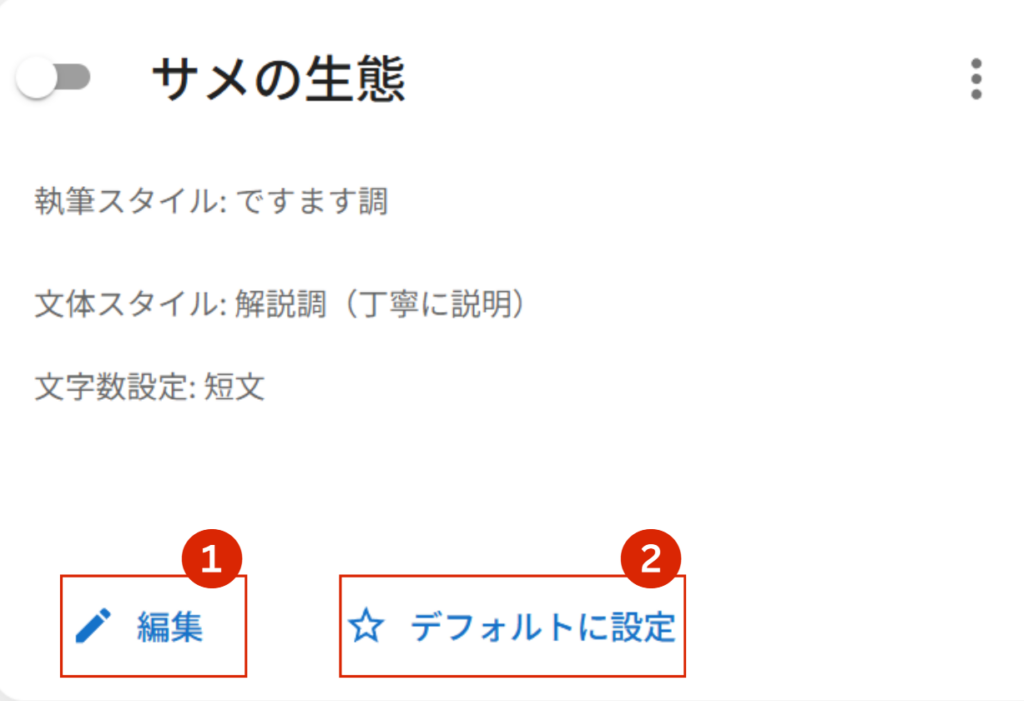Image resolution: width=1024 pixels, height=701 pixels.
Task: Click the white knob of the toggle
Action: pos(37,78)
